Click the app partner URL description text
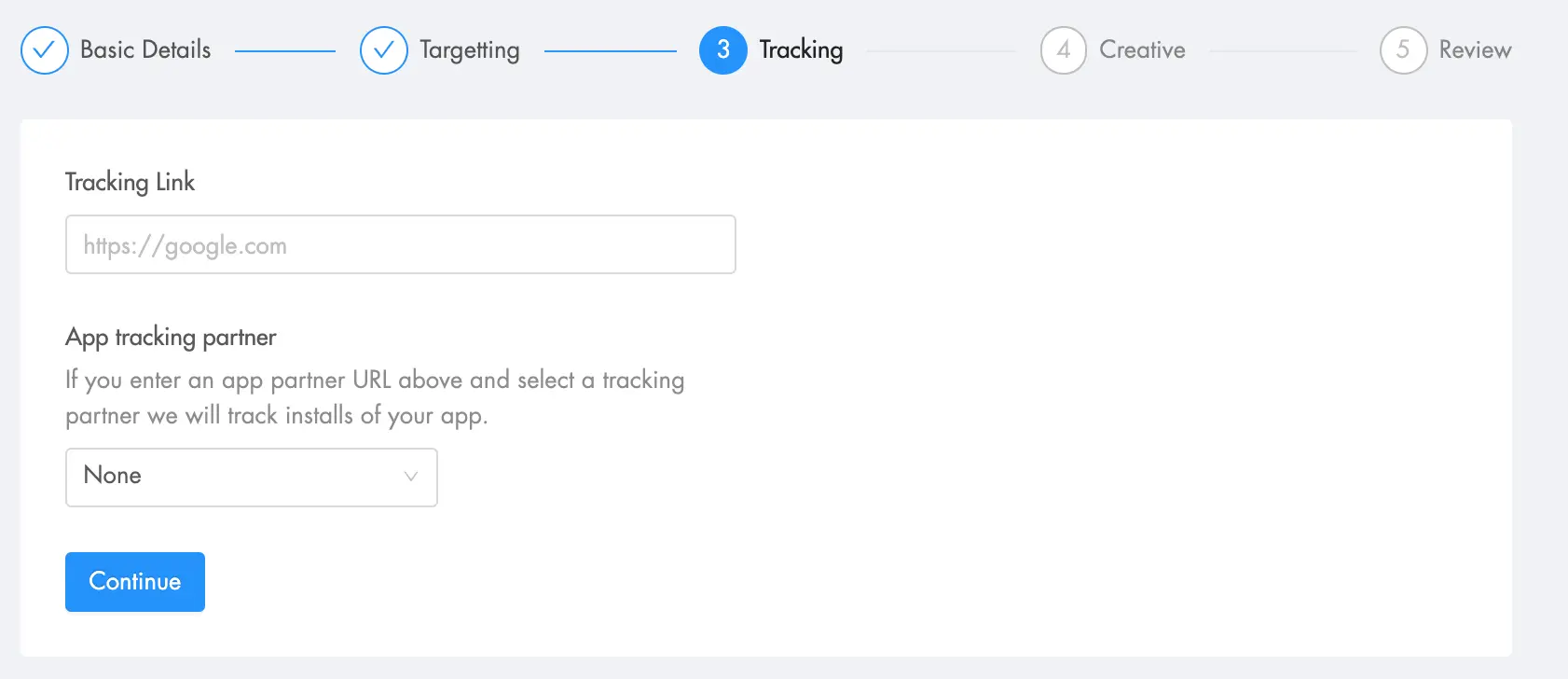This screenshot has width=1568, height=679. pos(374,397)
